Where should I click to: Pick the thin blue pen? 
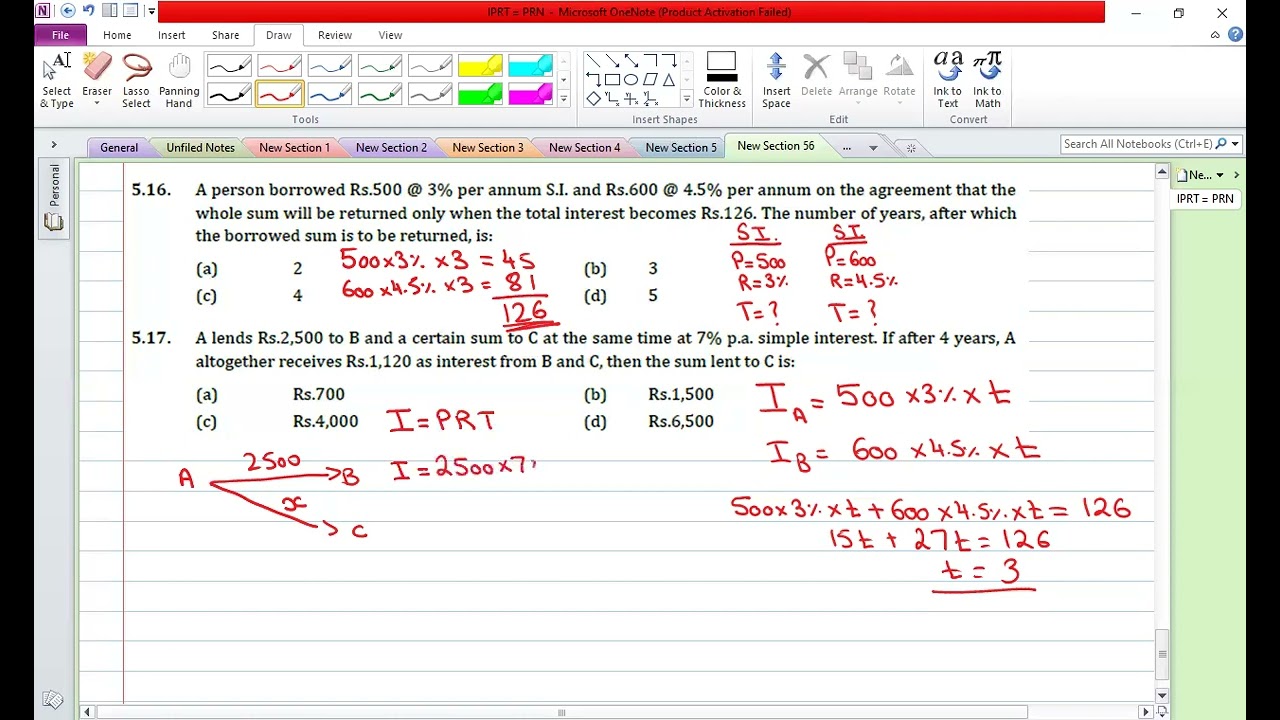[329, 66]
